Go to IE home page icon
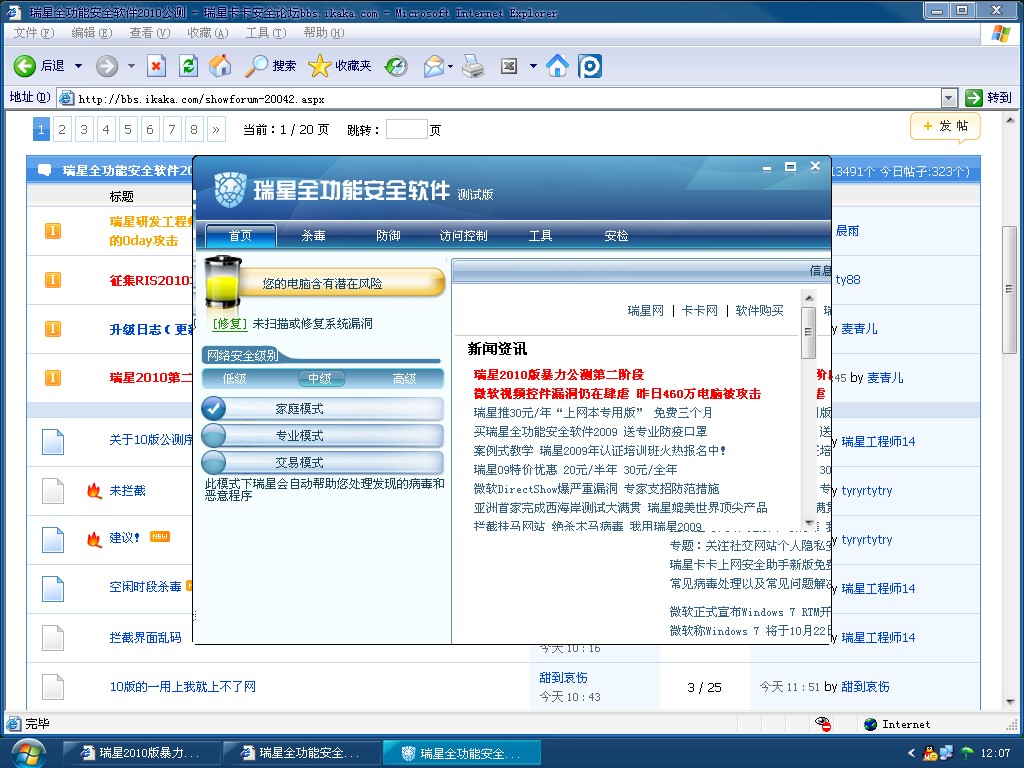Viewport: 1024px width, 768px height. point(220,65)
